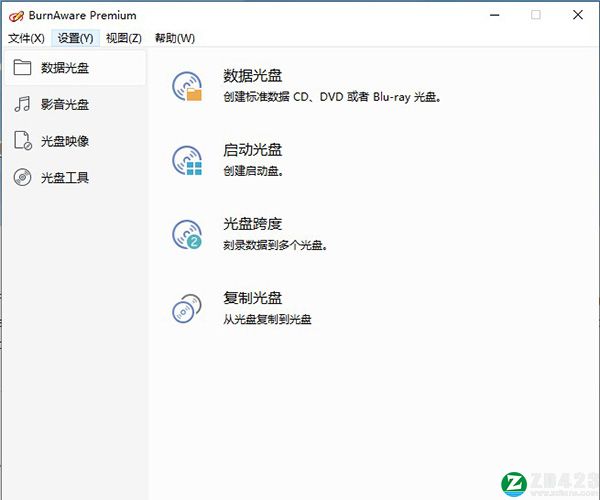Minimize the BurnAware Premium window

pos(494,15)
